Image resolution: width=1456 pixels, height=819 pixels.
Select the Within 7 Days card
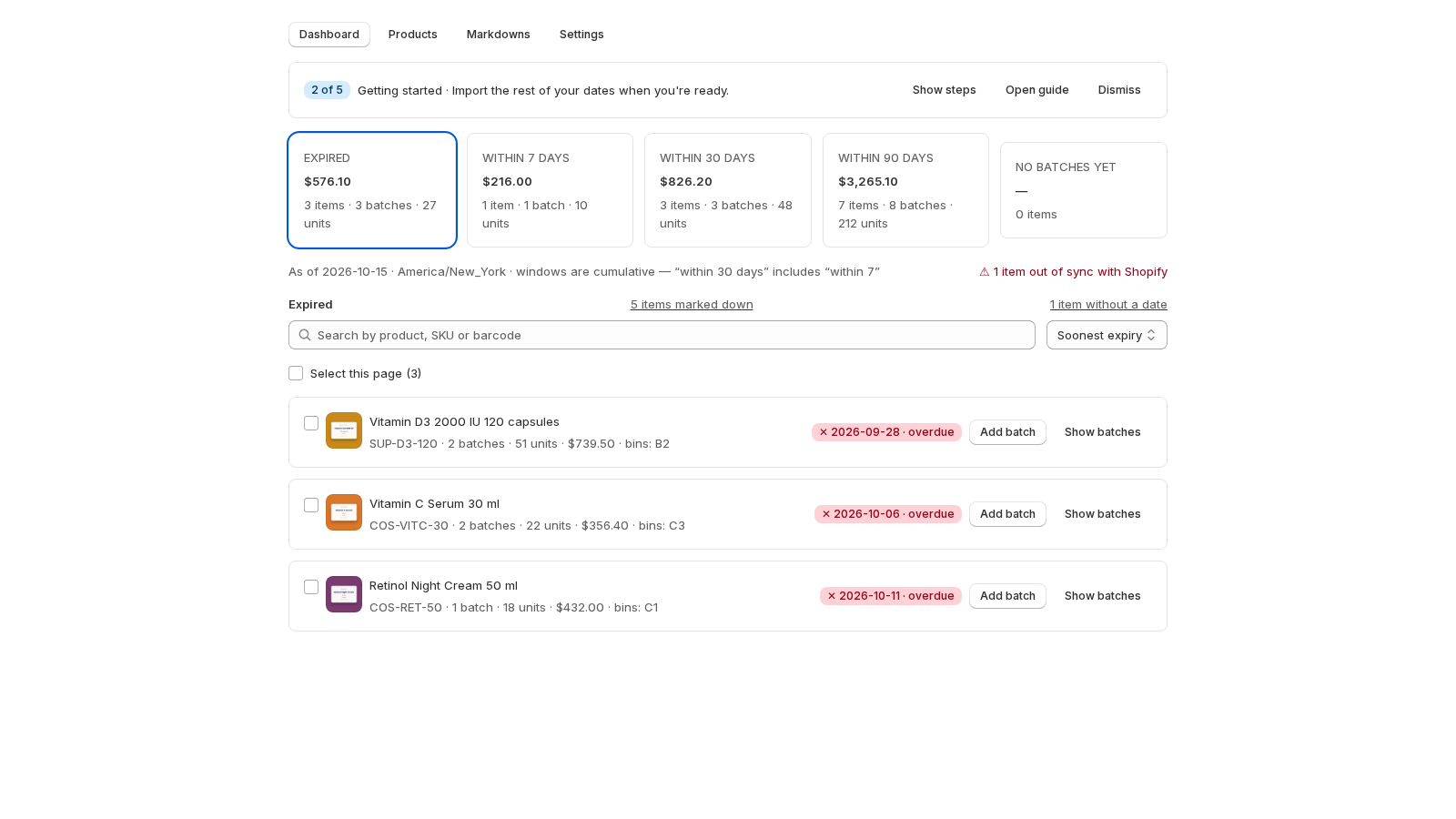[550, 190]
